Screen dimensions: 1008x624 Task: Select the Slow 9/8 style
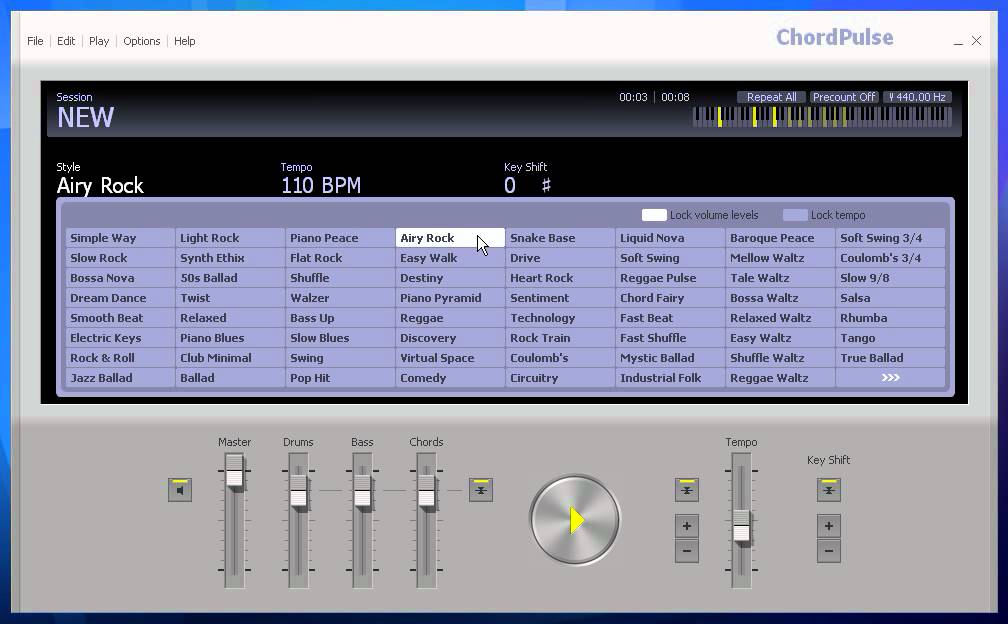890,278
